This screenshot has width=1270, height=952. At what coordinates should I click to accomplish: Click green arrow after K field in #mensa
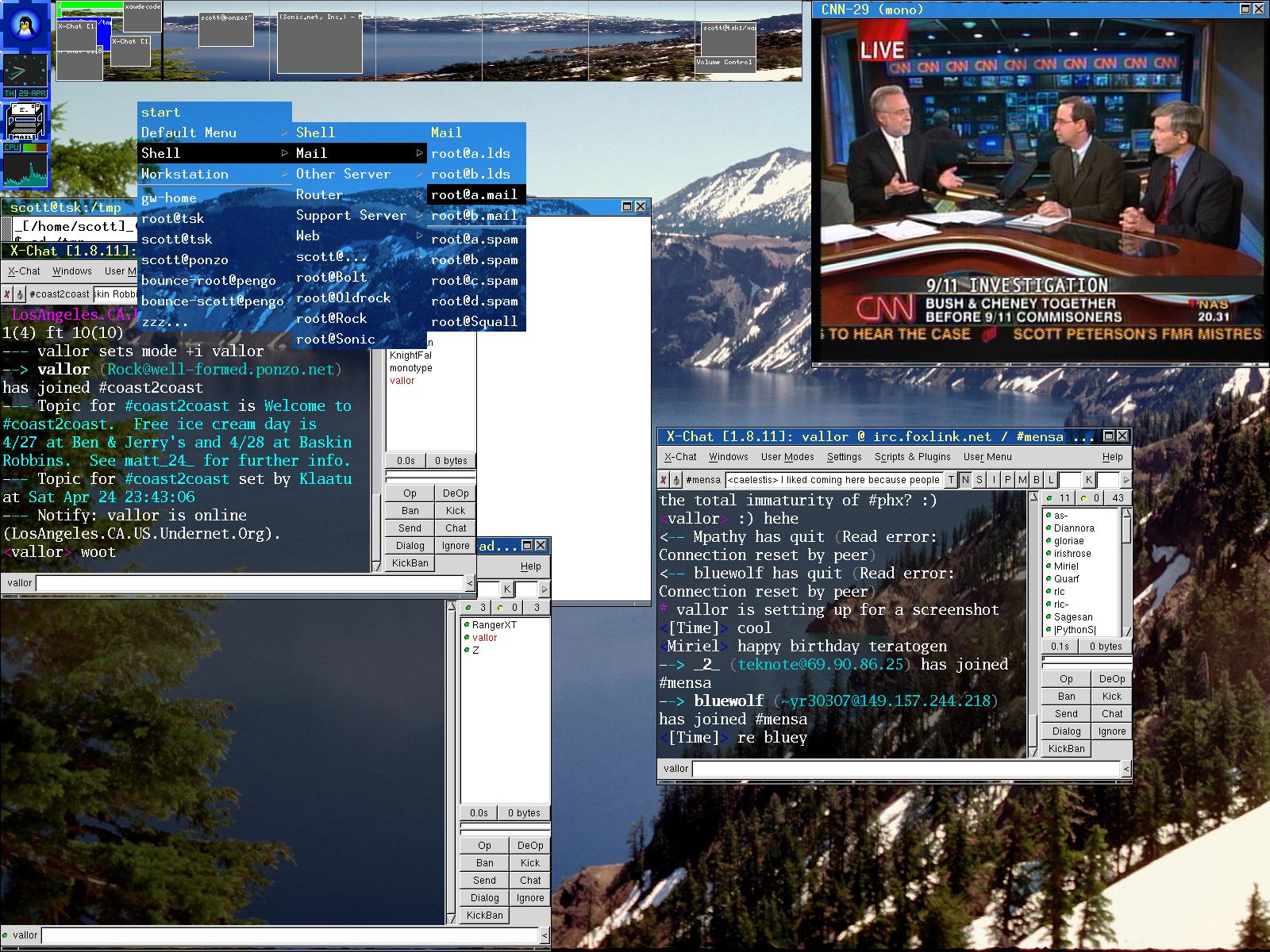coord(1126,480)
